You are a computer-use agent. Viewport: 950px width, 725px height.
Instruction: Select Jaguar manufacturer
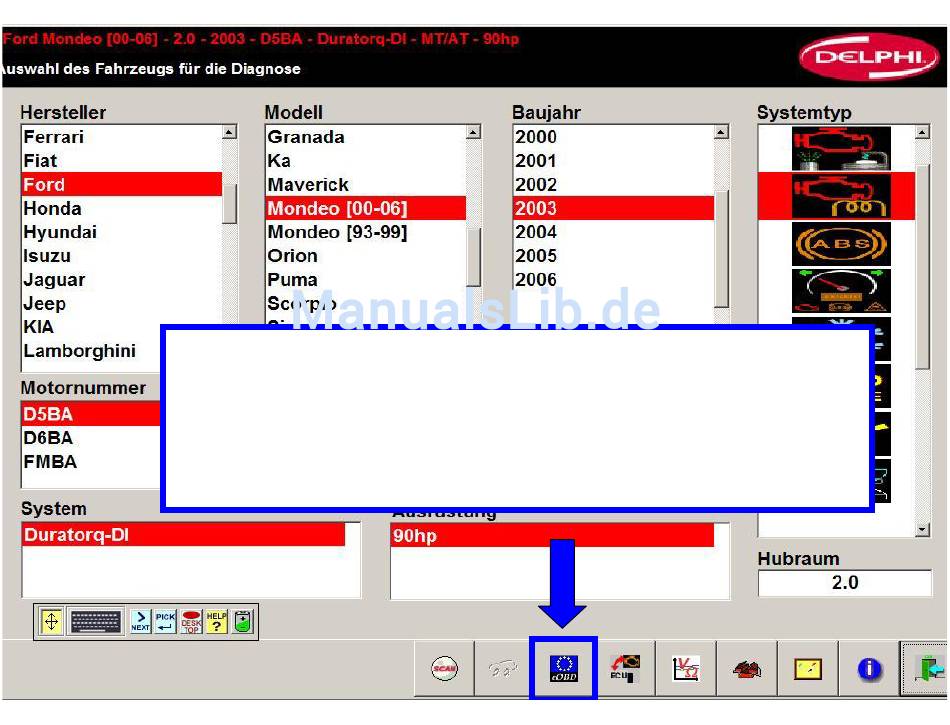tap(122, 279)
